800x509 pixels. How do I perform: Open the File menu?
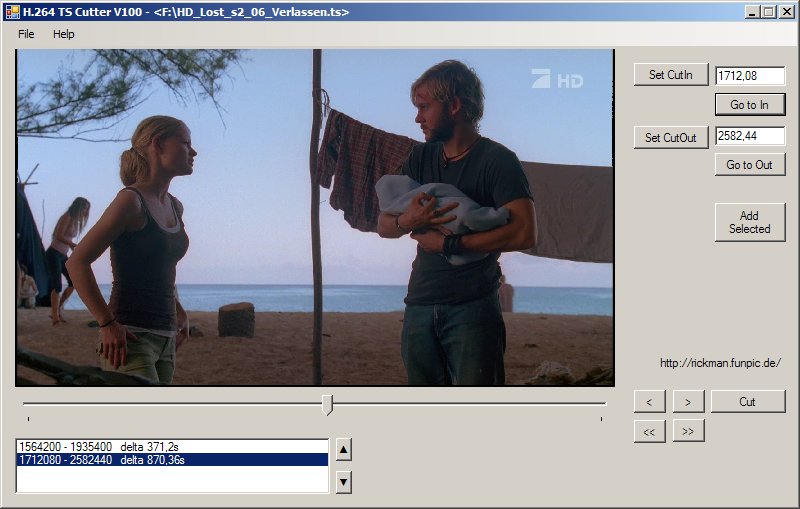(26, 34)
